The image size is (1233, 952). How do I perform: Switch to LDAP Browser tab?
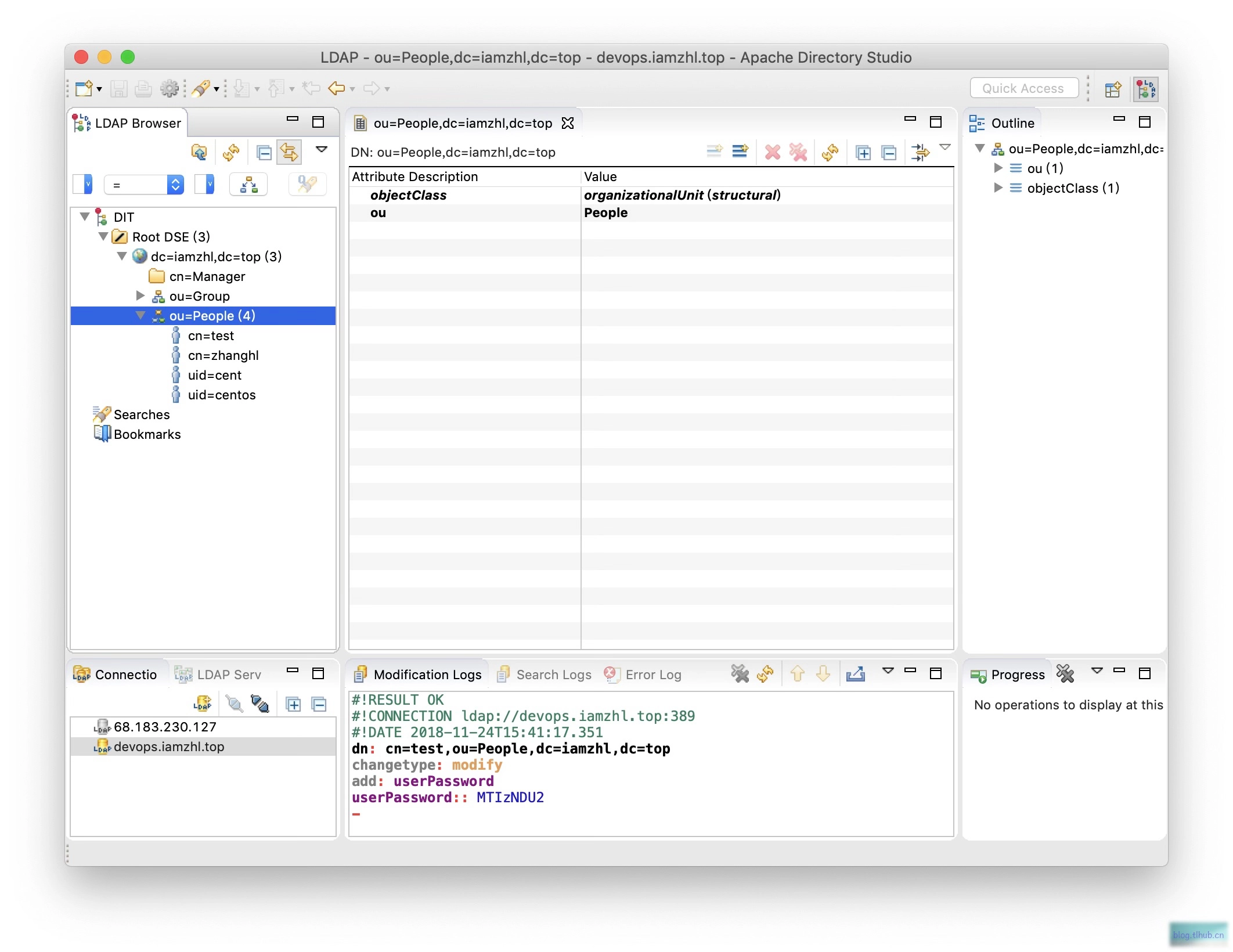pos(127,123)
